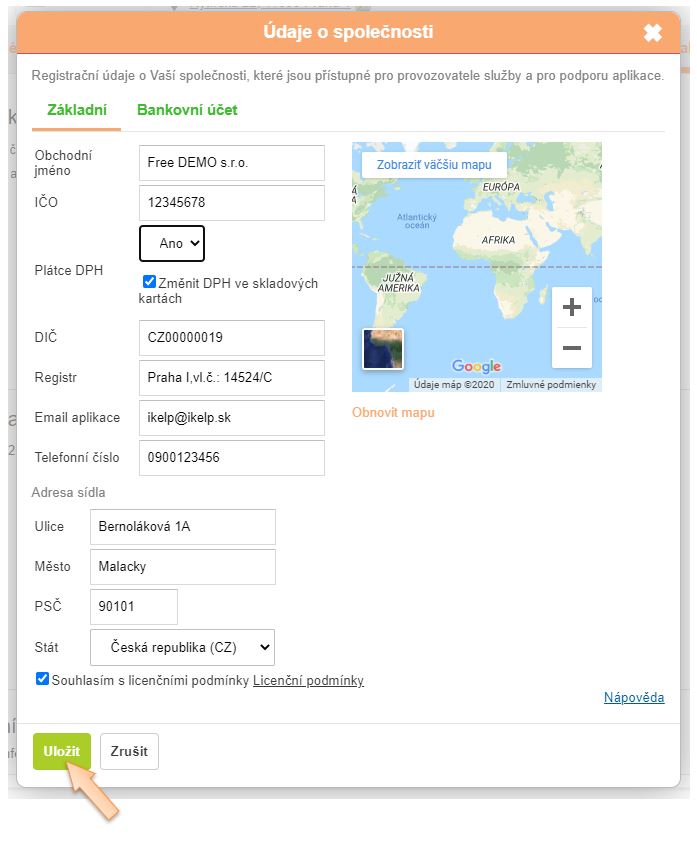
Task: Focus the Obchodní jméno input field
Action: [x=232, y=163]
